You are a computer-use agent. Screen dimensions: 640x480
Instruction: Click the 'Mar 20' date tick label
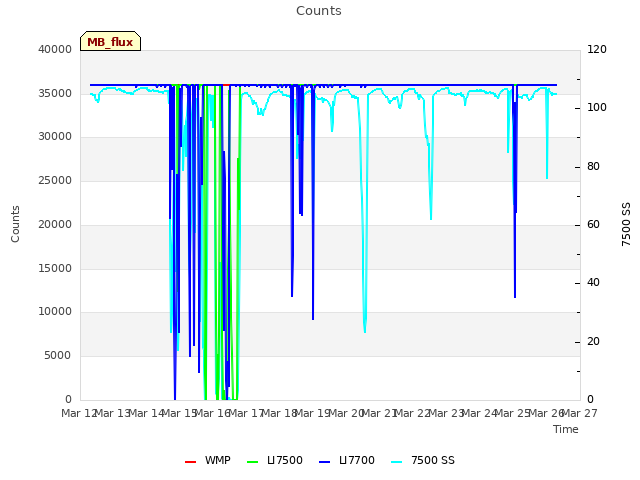346,413
